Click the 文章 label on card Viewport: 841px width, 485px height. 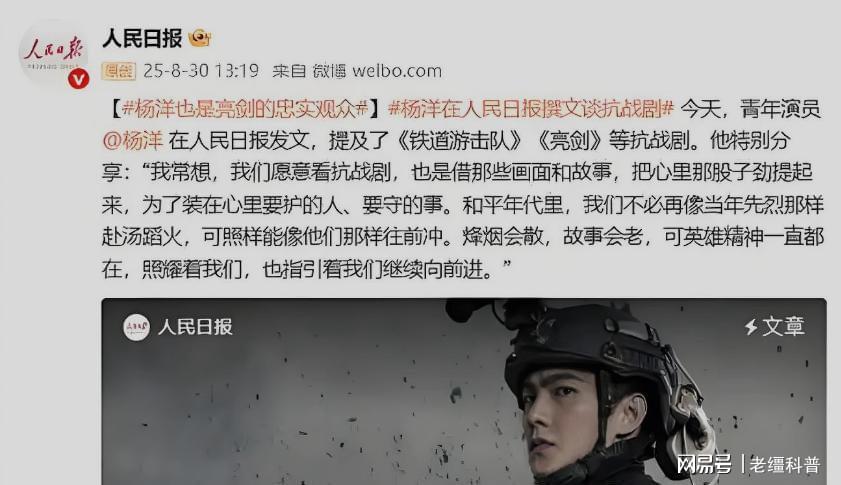point(783,327)
